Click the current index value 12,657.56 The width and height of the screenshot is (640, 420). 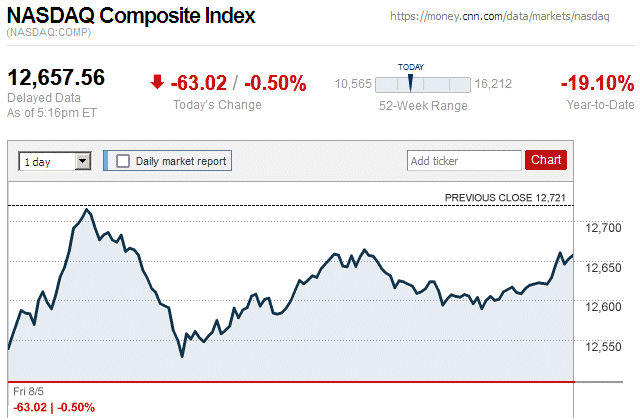[x=57, y=77]
